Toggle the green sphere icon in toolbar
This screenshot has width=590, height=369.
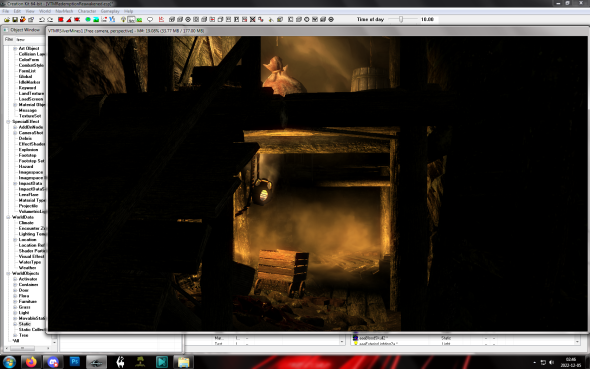coord(88,19)
